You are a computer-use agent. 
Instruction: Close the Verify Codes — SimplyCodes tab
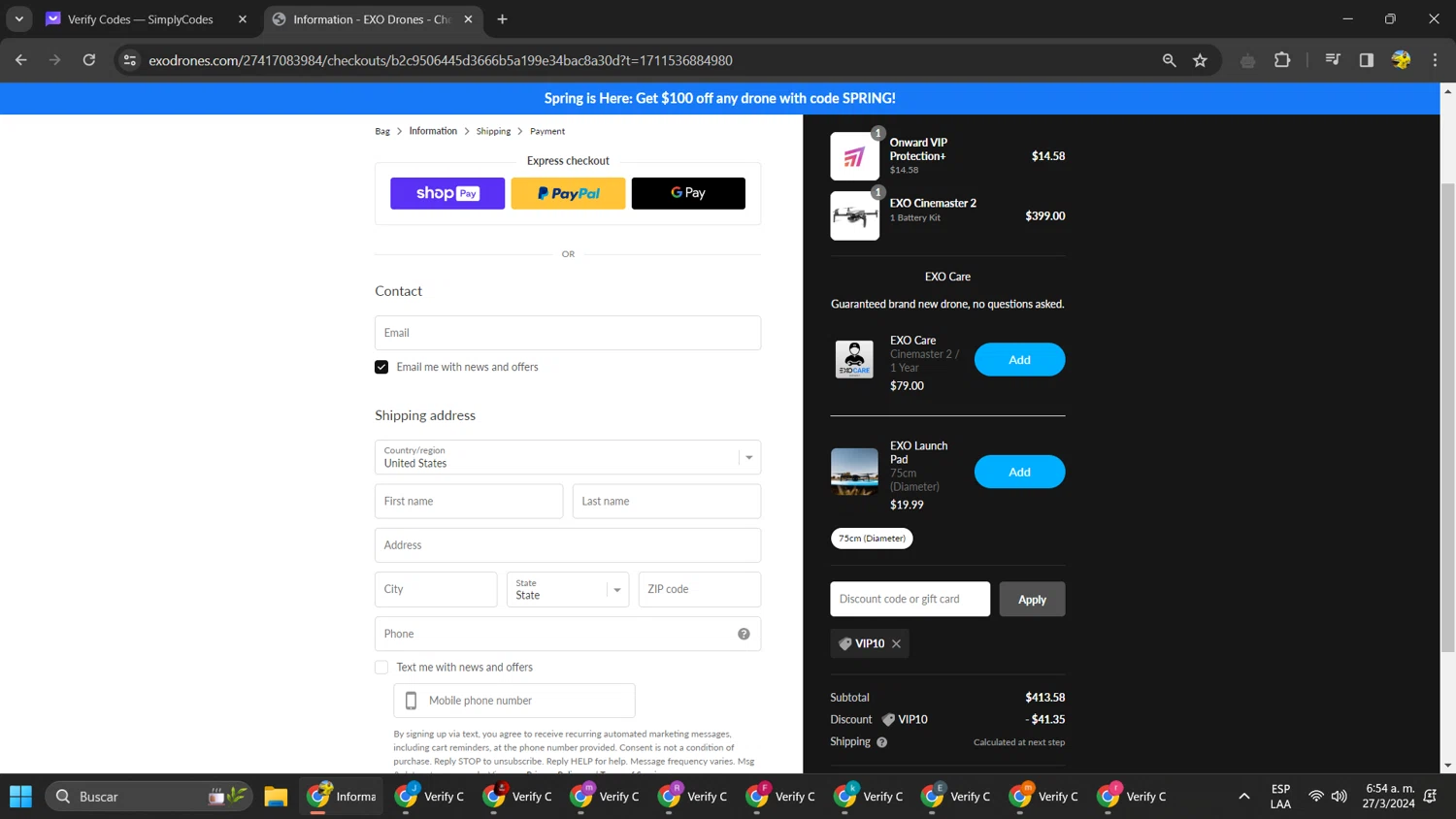click(243, 19)
